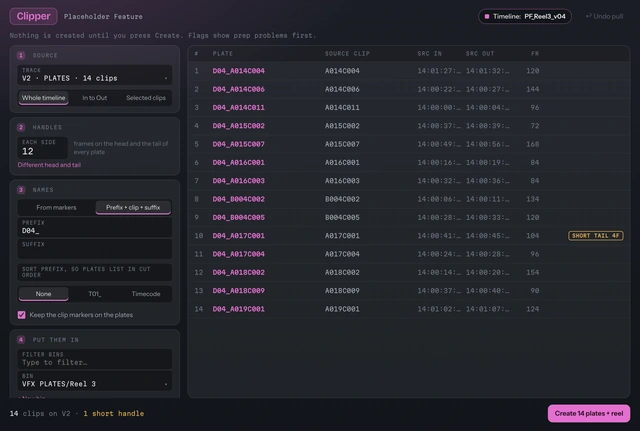Select plate D04_A014C006 row
The width and height of the screenshot is (640, 431).
coord(409,89)
